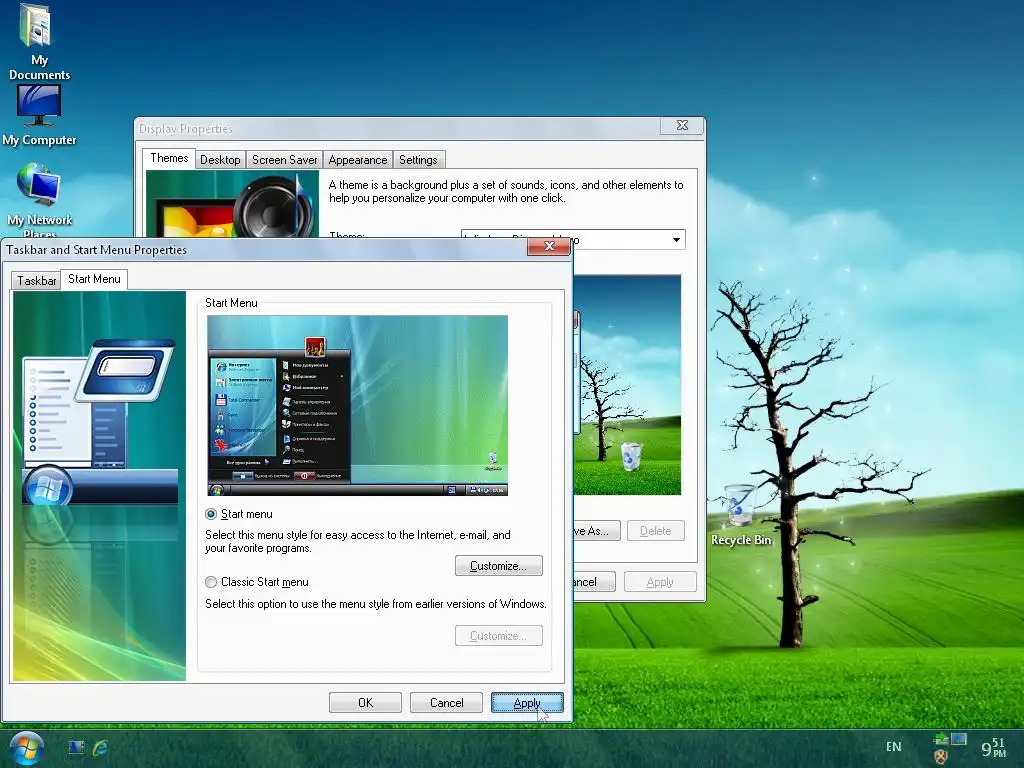This screenshot has width=1024, height=768.
Task: Click Cancel button in Display Properties
Action: pos(594,582)
